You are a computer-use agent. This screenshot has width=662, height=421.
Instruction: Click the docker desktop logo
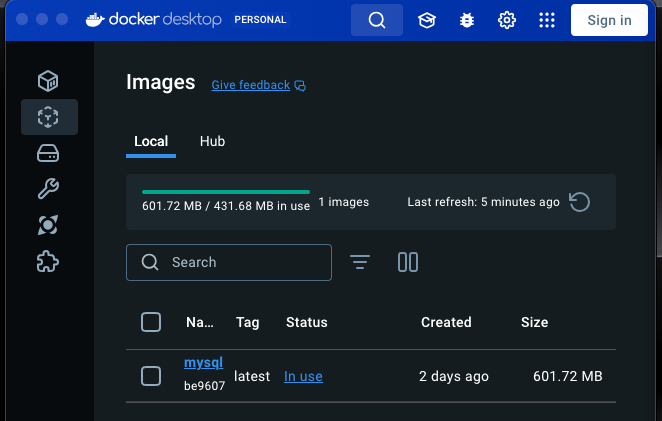click(x=154, y=19)
